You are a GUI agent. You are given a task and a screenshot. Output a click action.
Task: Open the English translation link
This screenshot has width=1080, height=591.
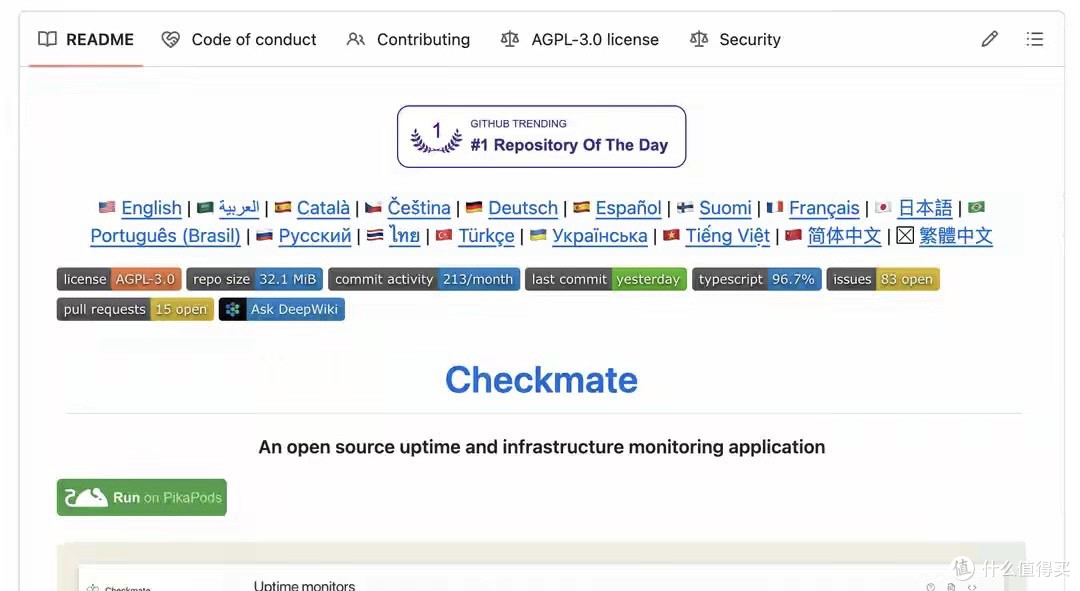tap(152, 207)
